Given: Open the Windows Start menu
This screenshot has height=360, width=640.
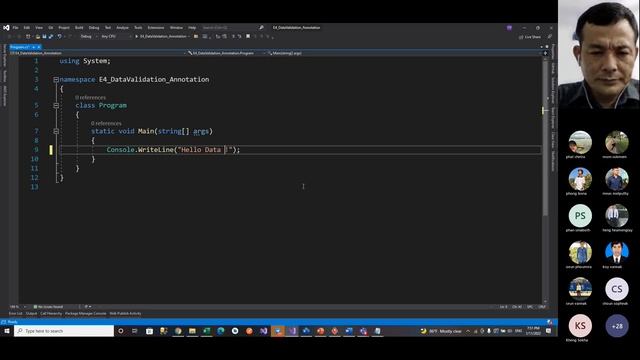Looking at the screenshot, I should [7, 331].
